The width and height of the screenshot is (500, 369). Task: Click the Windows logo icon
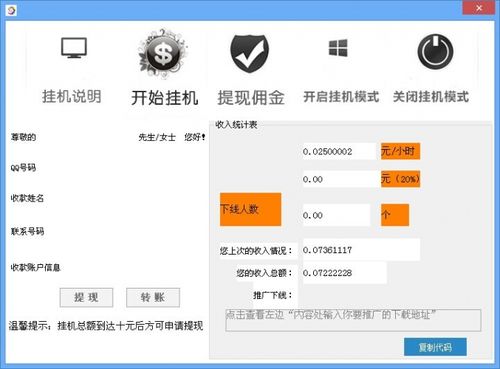(x=338, y=48)
